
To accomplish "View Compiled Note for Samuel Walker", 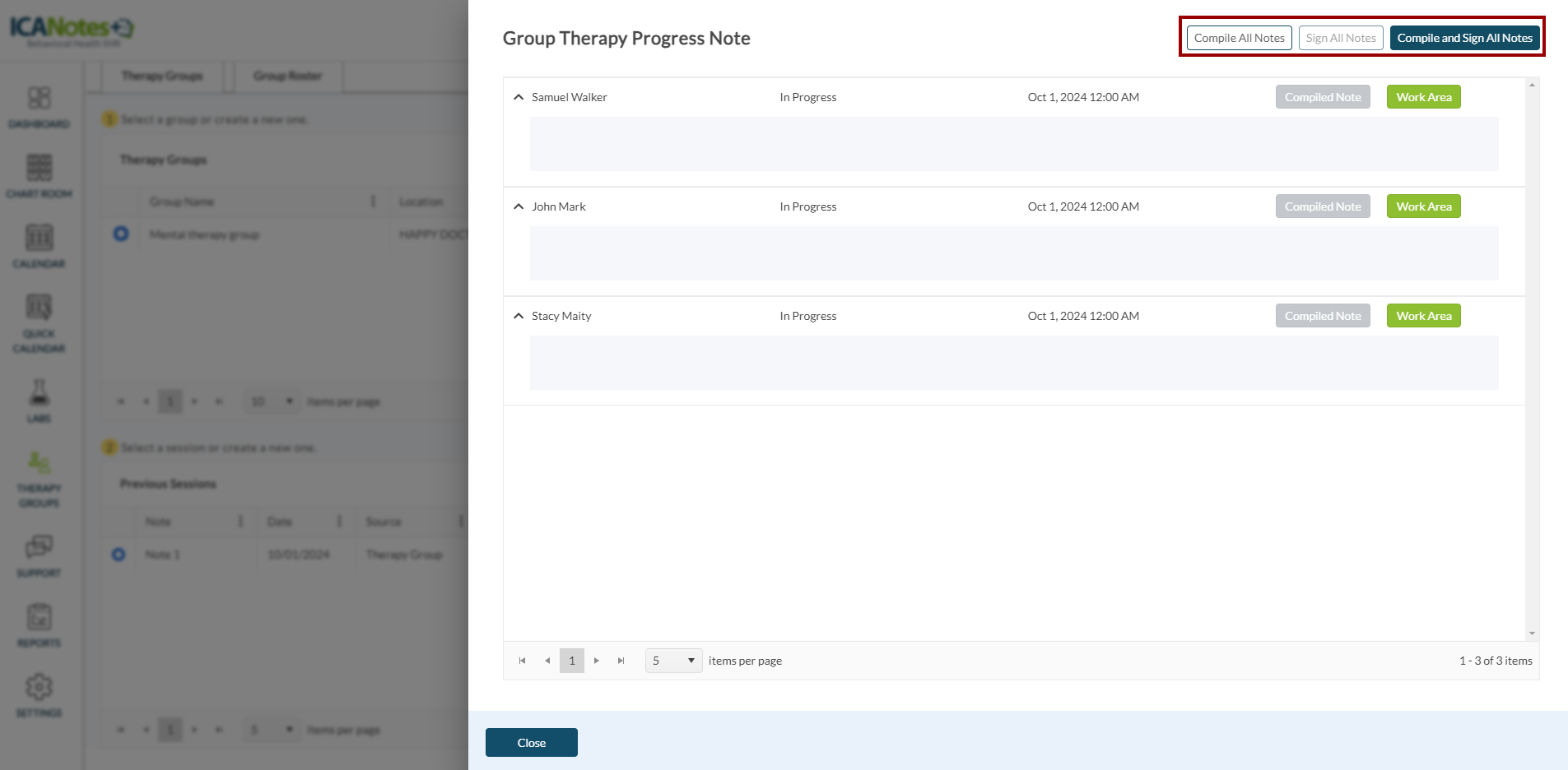I will tap(1323, 97).
